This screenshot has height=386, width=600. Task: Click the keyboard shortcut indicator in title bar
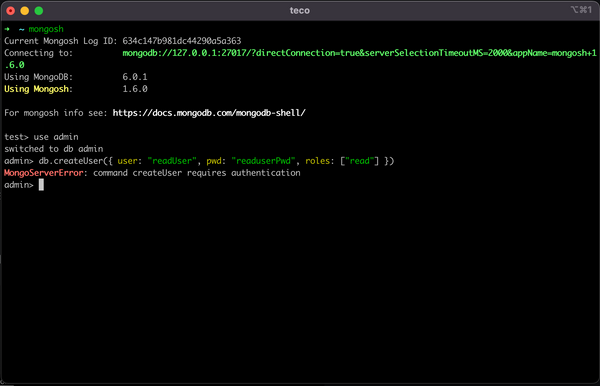pos(581,10)
